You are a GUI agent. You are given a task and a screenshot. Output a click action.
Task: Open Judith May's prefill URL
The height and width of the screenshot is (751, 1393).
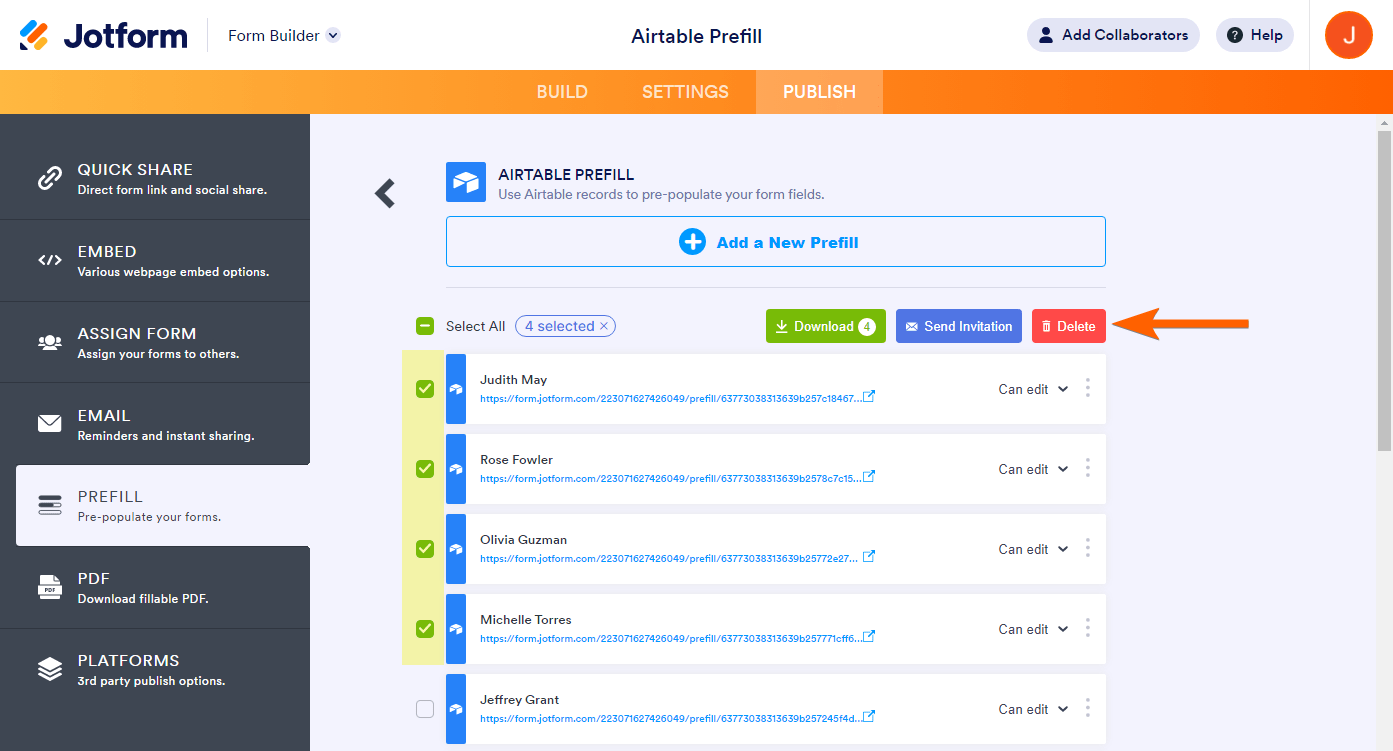(670, 398)
